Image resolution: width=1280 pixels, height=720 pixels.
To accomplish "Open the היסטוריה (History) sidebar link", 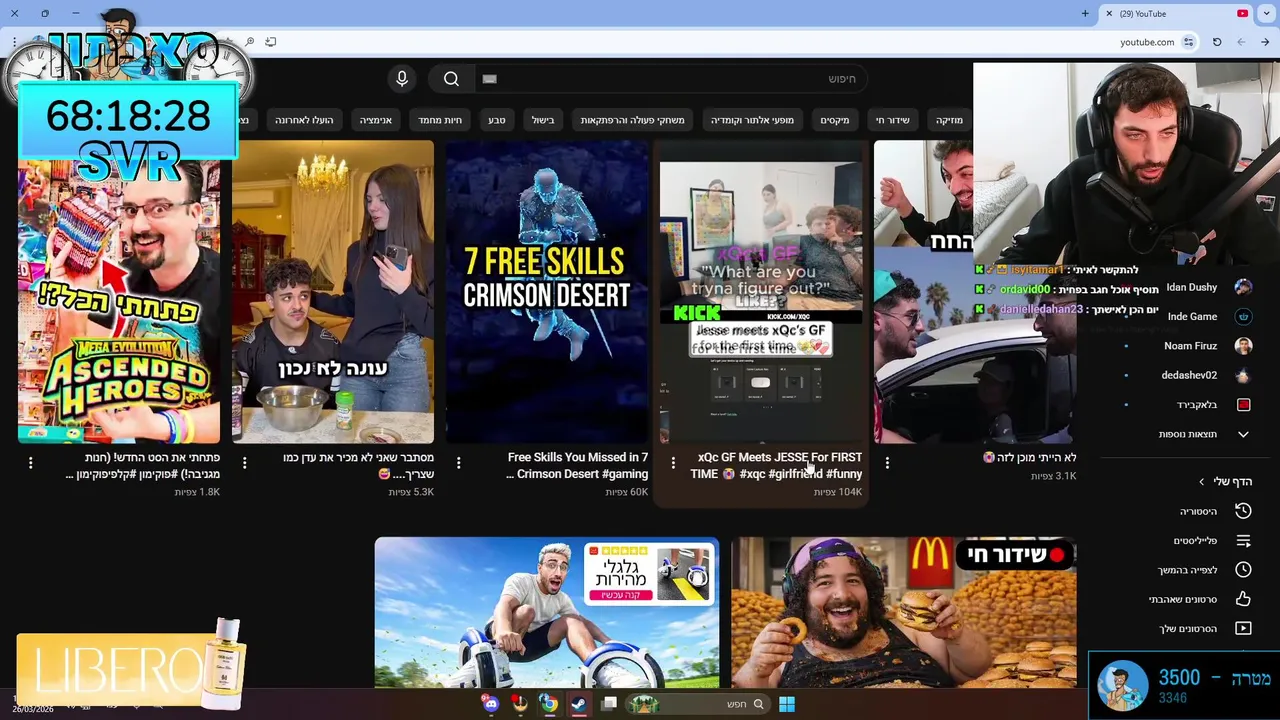I will (x=1198, y=511).
